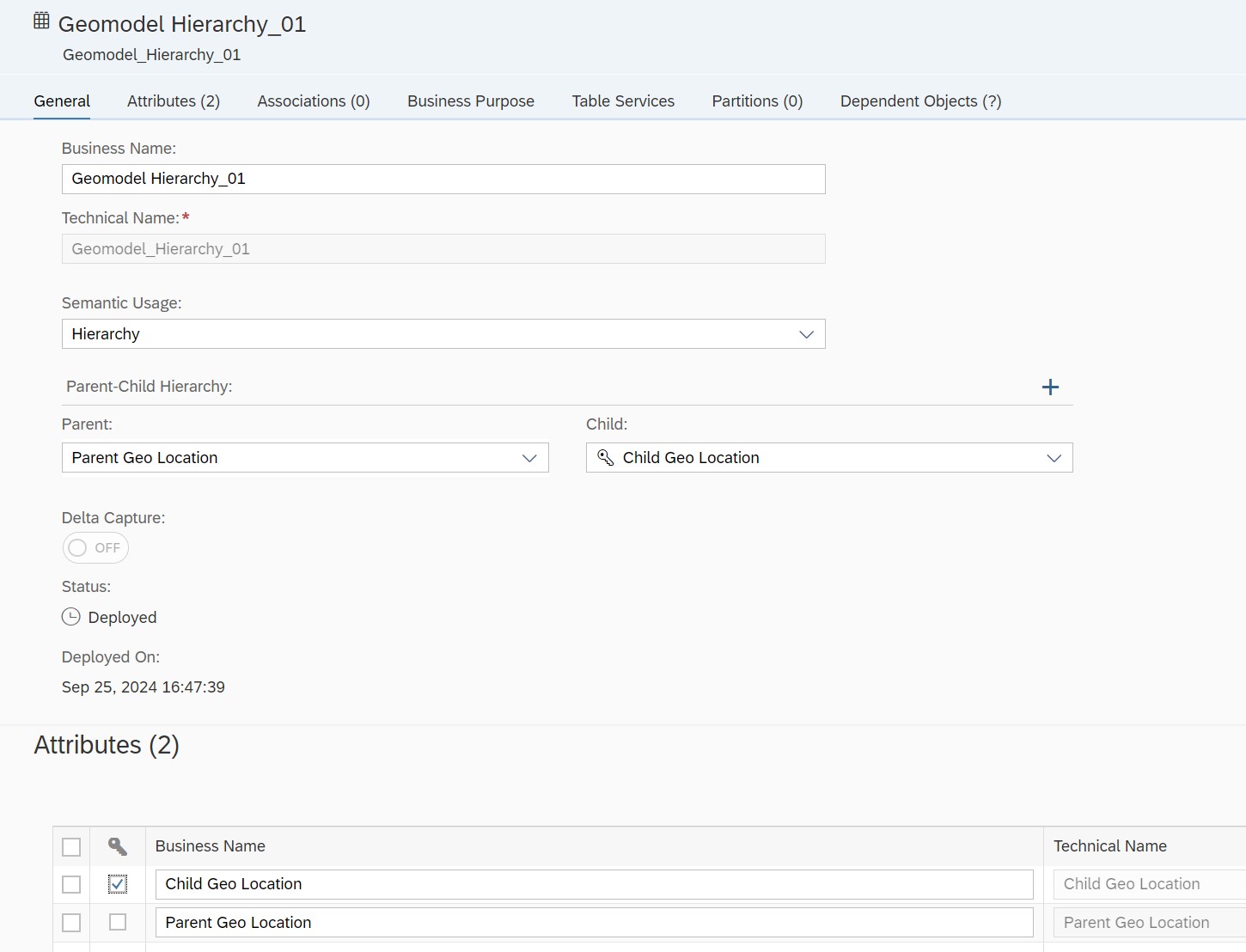The width and height of the screenshot is (1246, 952).
Task: Click the key column icon in Attributes table header
Action: coord(117,846)
